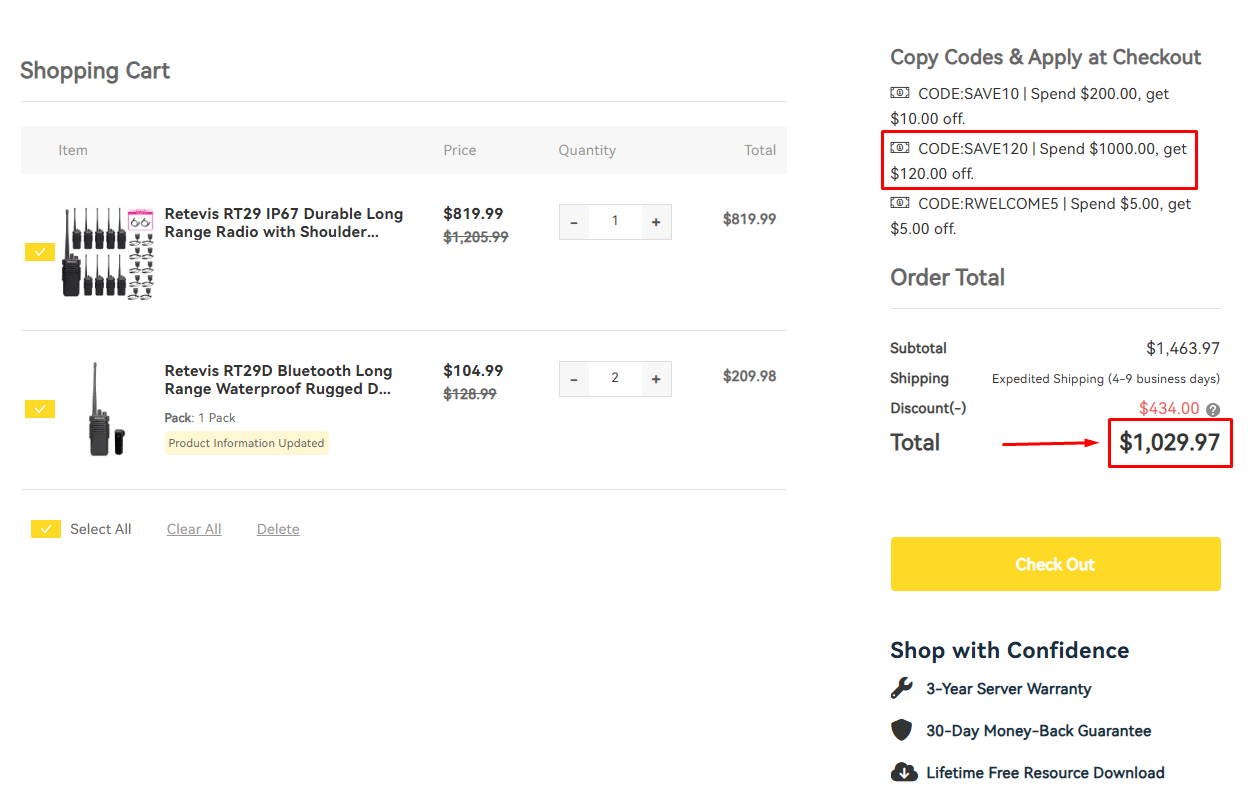
Task: Click the Order Total heading
Action: [948, 277]
